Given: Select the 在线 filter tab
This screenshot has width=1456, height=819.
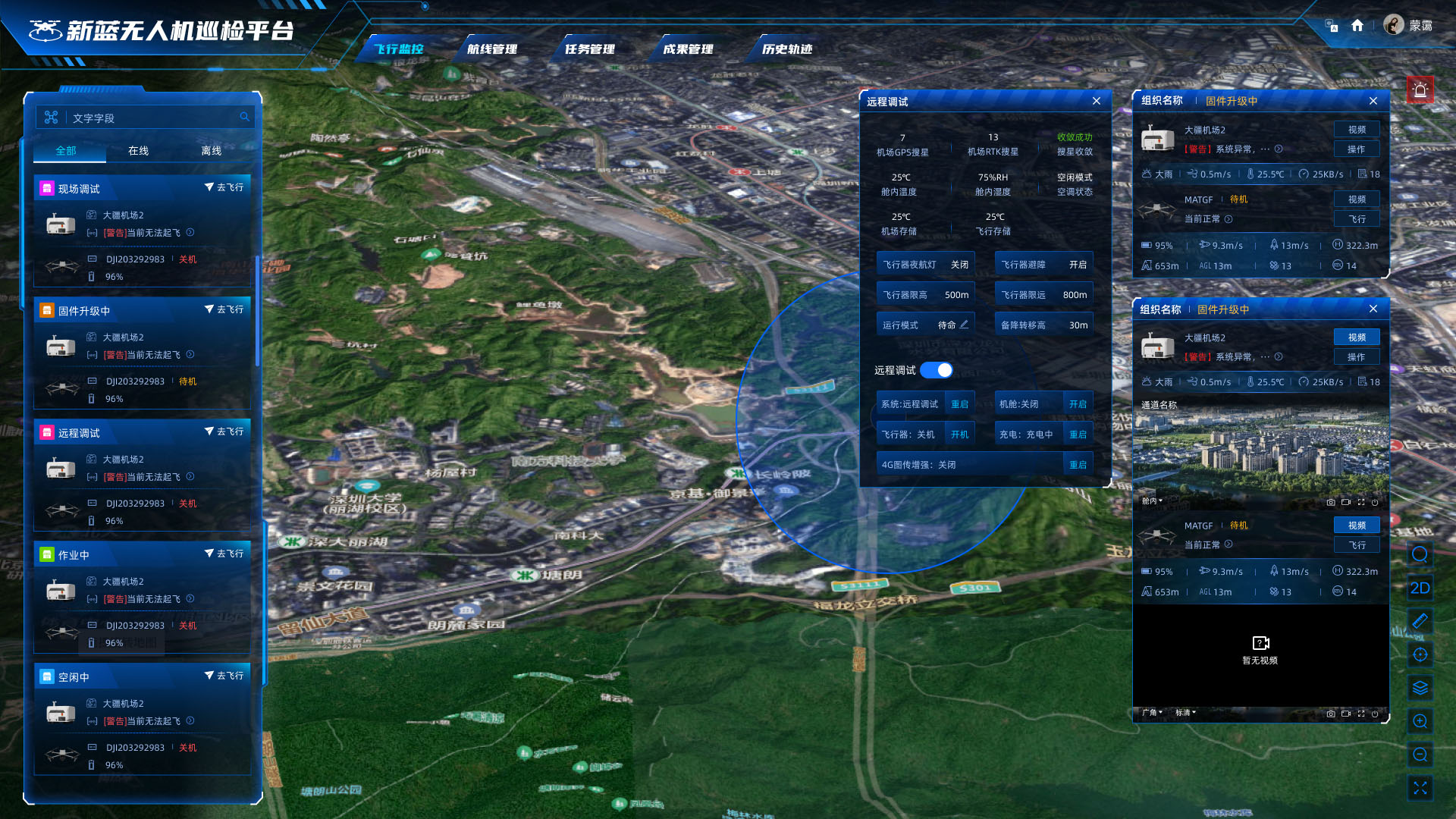Looking at the screenshot, I should pyautogui.click(x=138, y=151).
